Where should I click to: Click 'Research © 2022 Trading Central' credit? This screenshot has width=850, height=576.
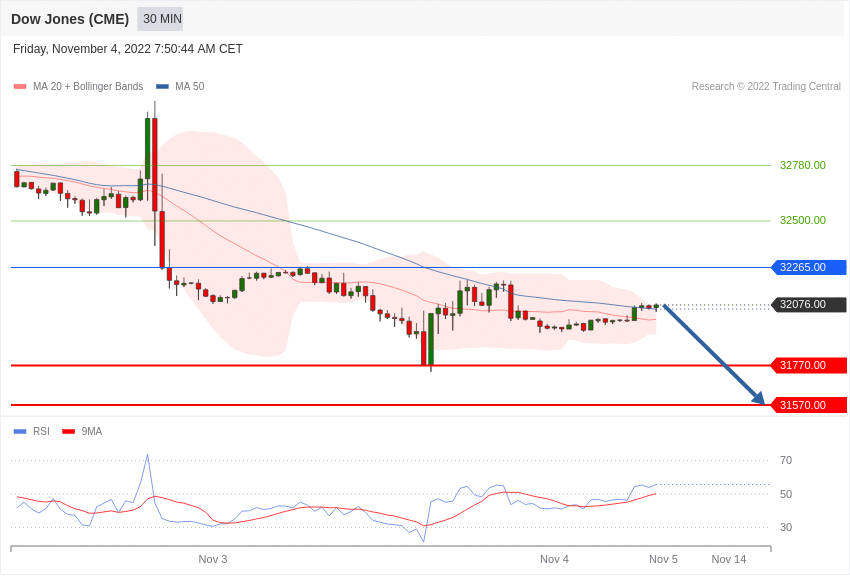tap(766, 86)
